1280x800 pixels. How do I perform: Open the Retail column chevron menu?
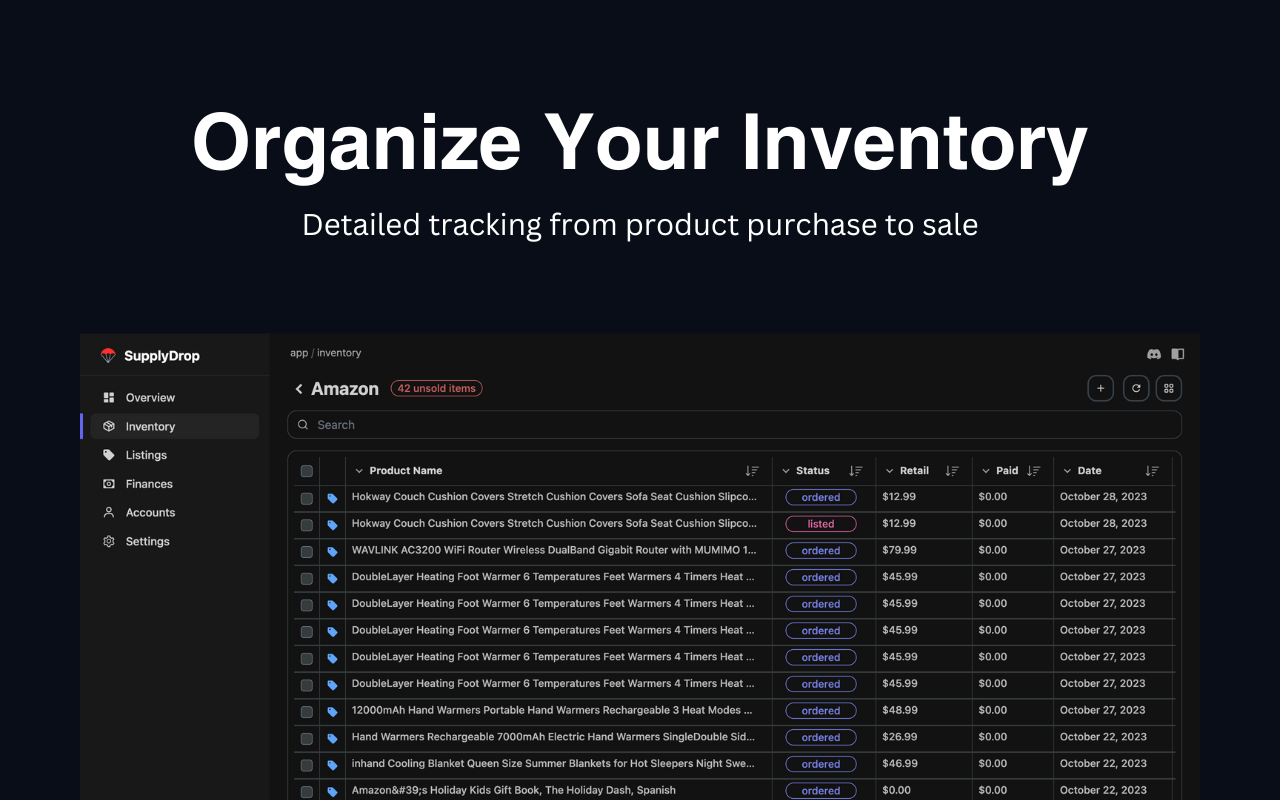pyautogui.click(x=890, y=471)
